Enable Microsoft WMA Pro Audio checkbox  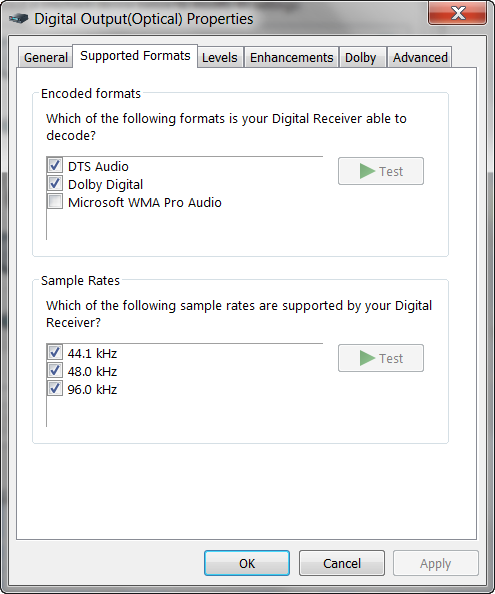(55, 201)
